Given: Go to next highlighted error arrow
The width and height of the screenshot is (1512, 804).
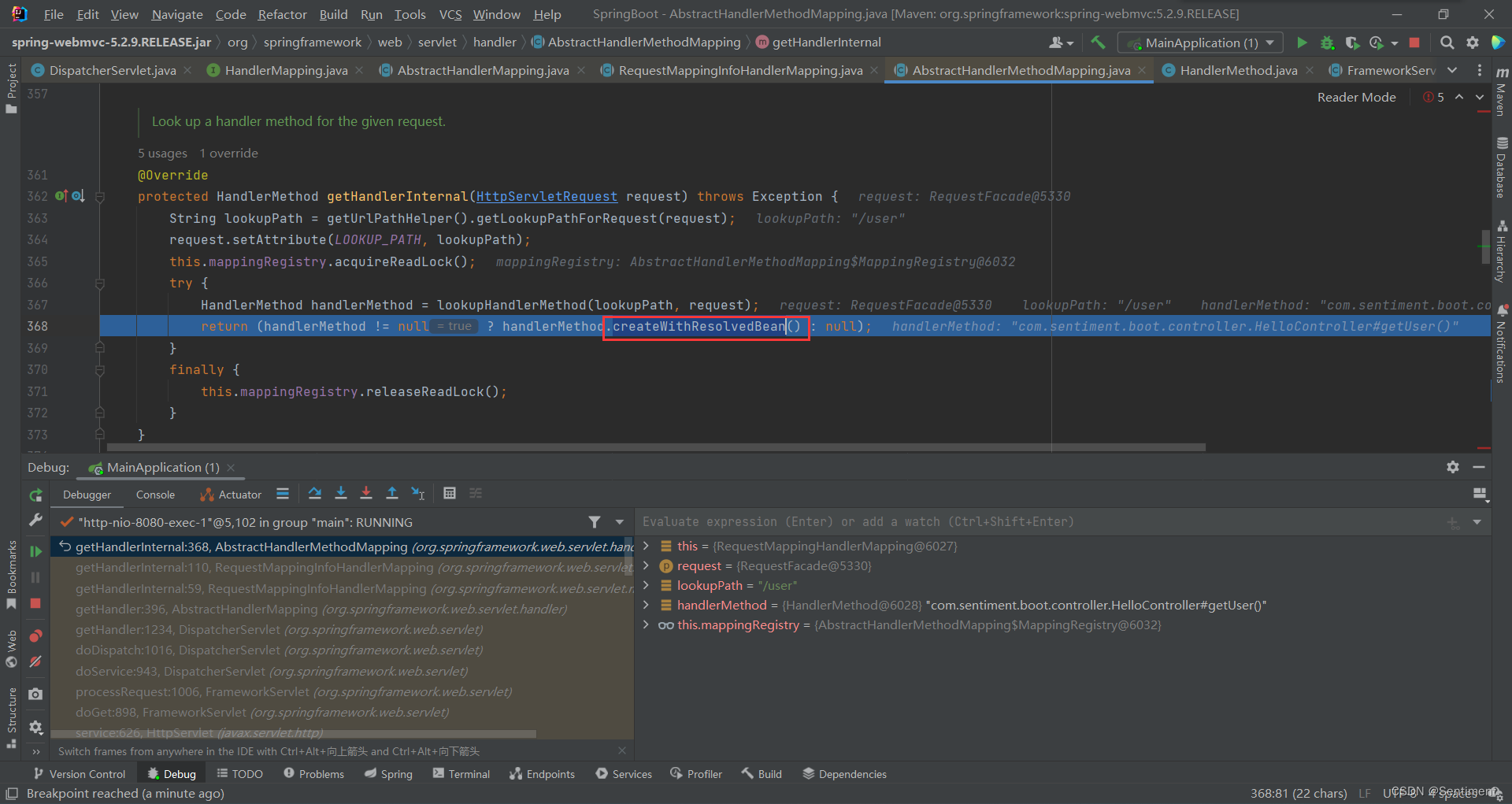Looking at the screenshot, I should (1480, 97).
